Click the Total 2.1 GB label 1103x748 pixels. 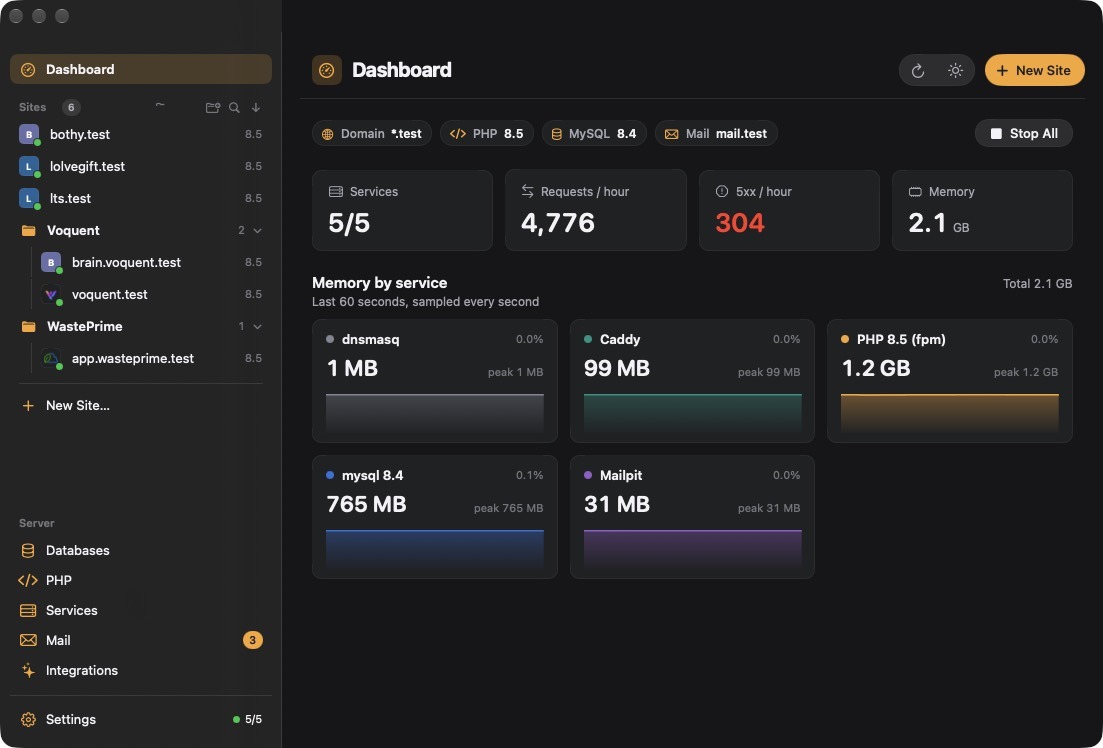(x=1038, y=284)
